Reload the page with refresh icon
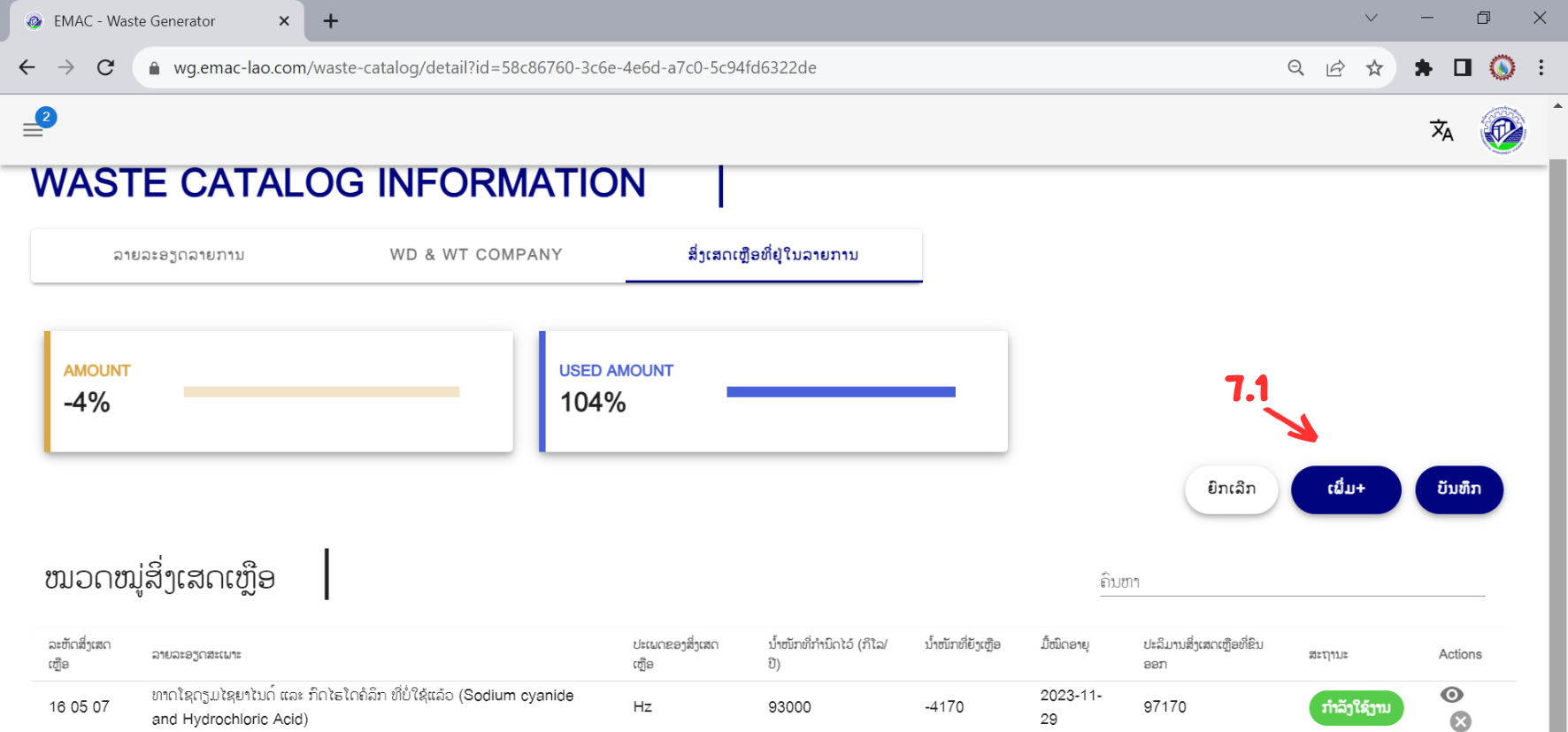The height and width of the screenshot is (732, 1568). [105, 68]
